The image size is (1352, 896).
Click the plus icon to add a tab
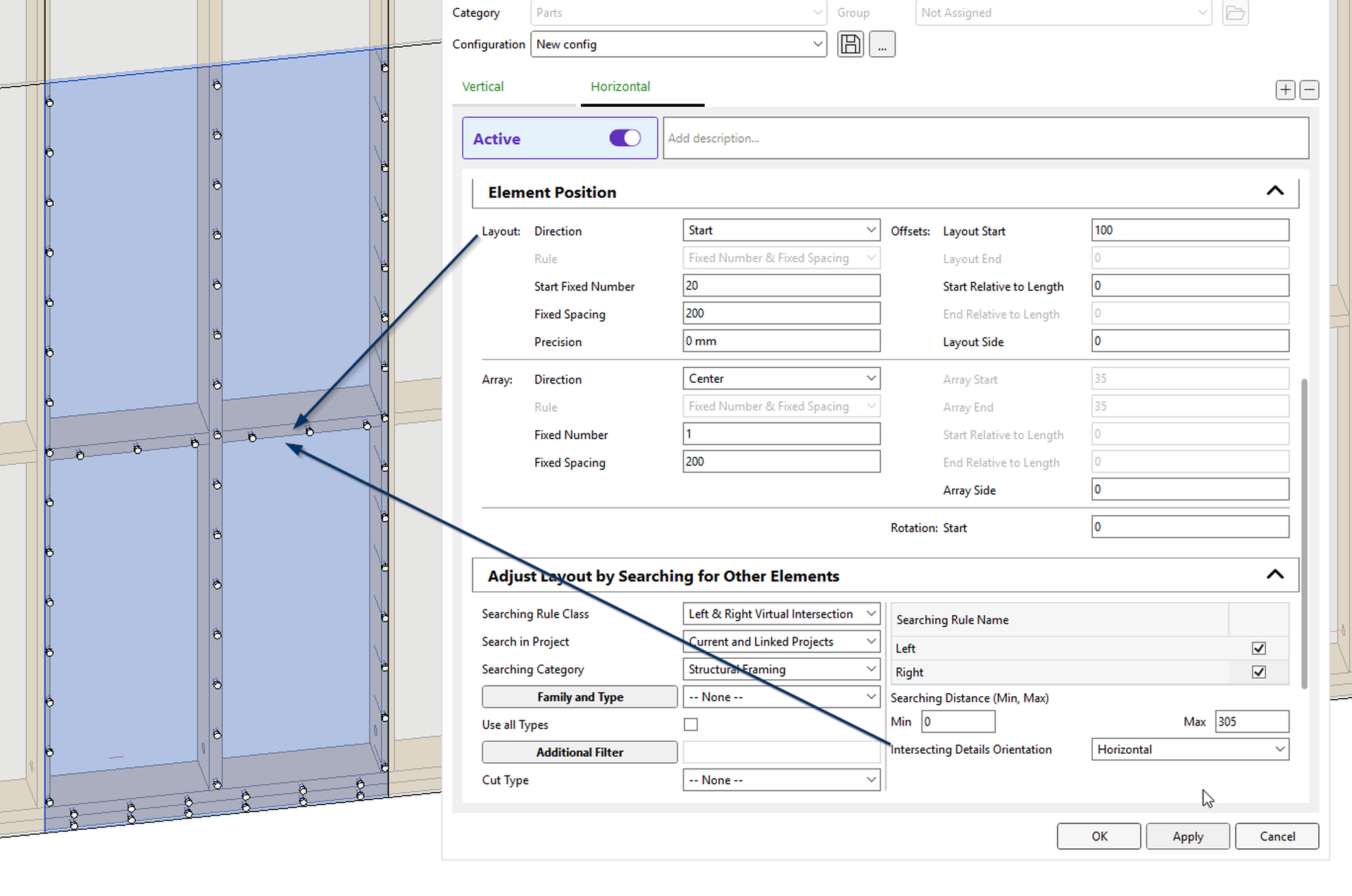point(1285,90)
